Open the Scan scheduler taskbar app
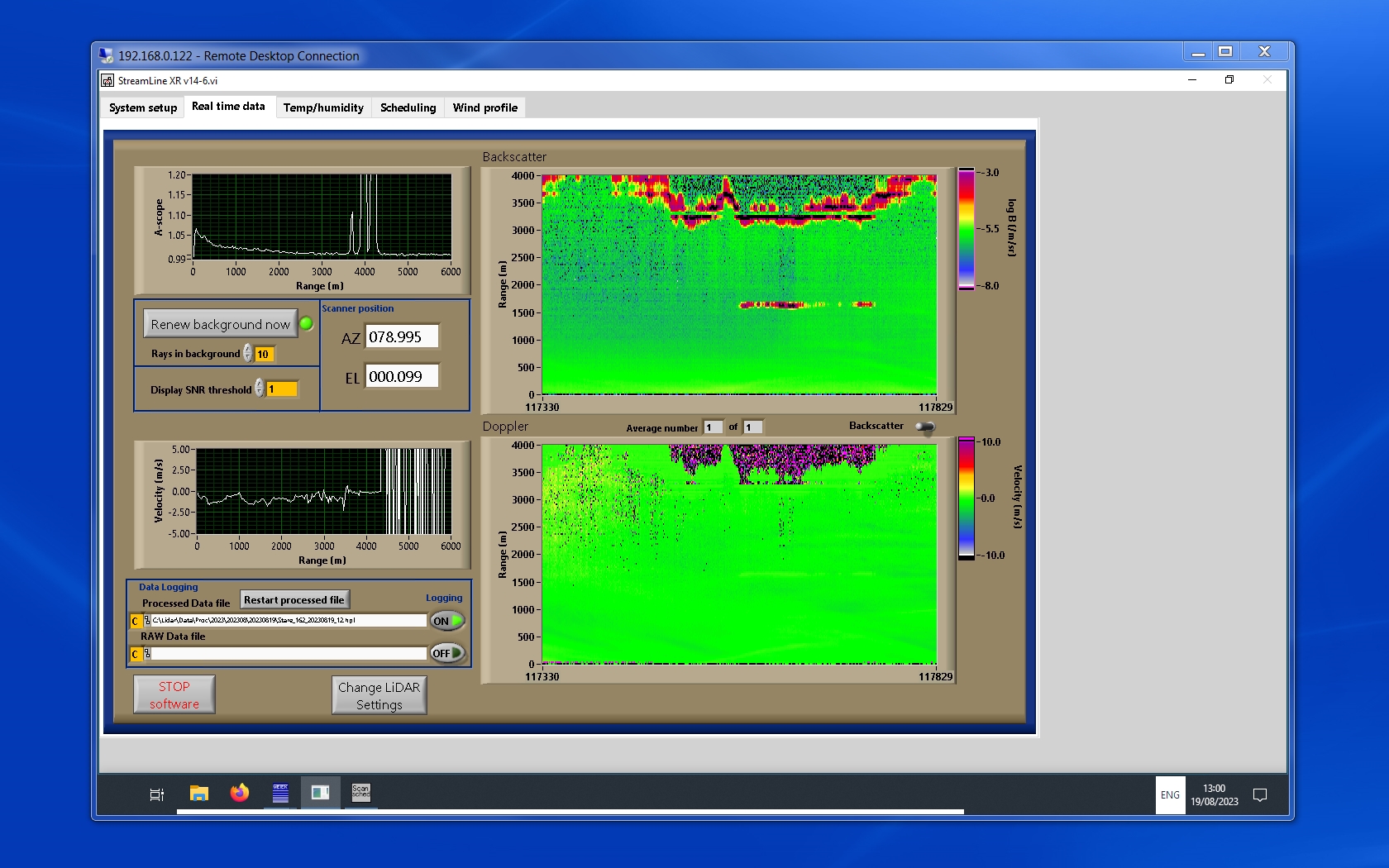The width and height of the screenshot is (1389, 868). (x=360, y=793)
